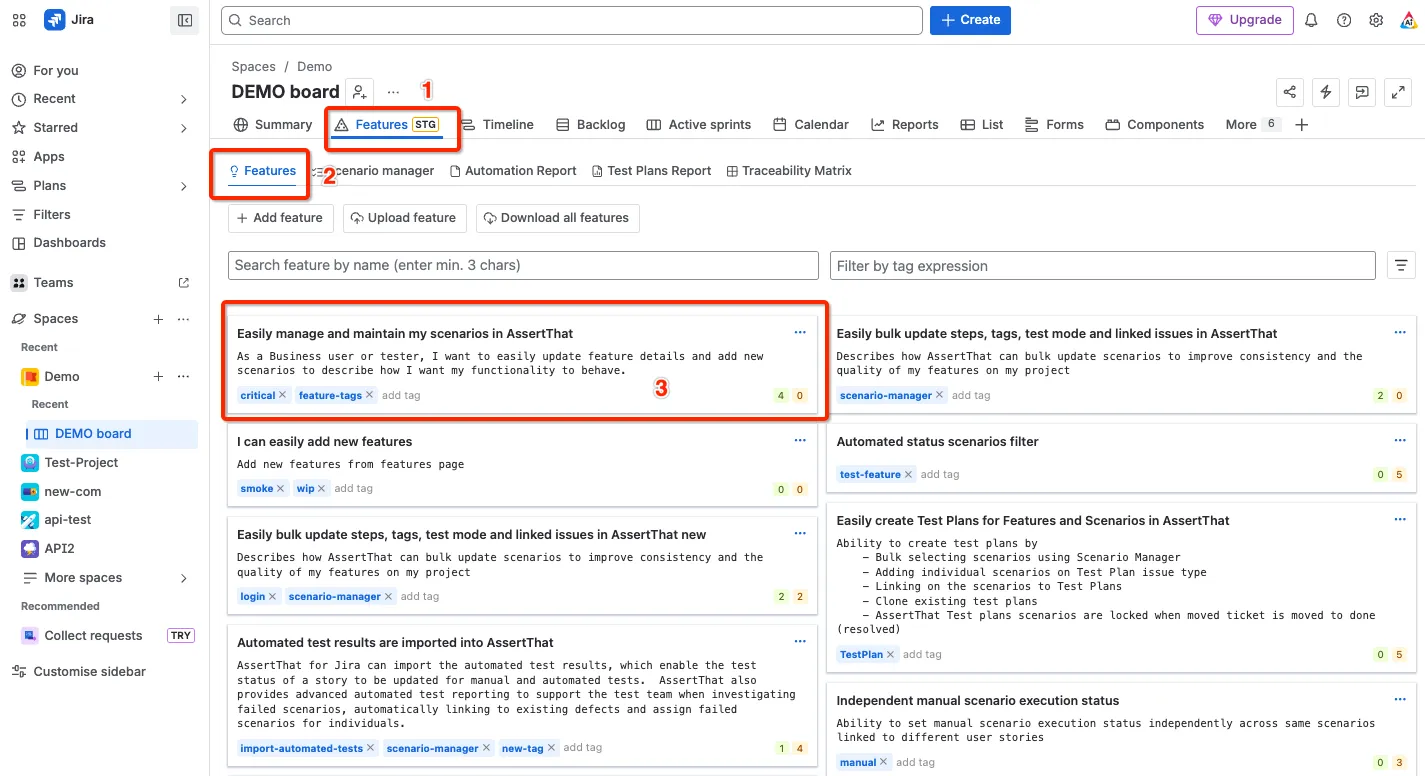Click the Upload feature button
Viewport: 1425px width, 776px height.
(405, 218)
